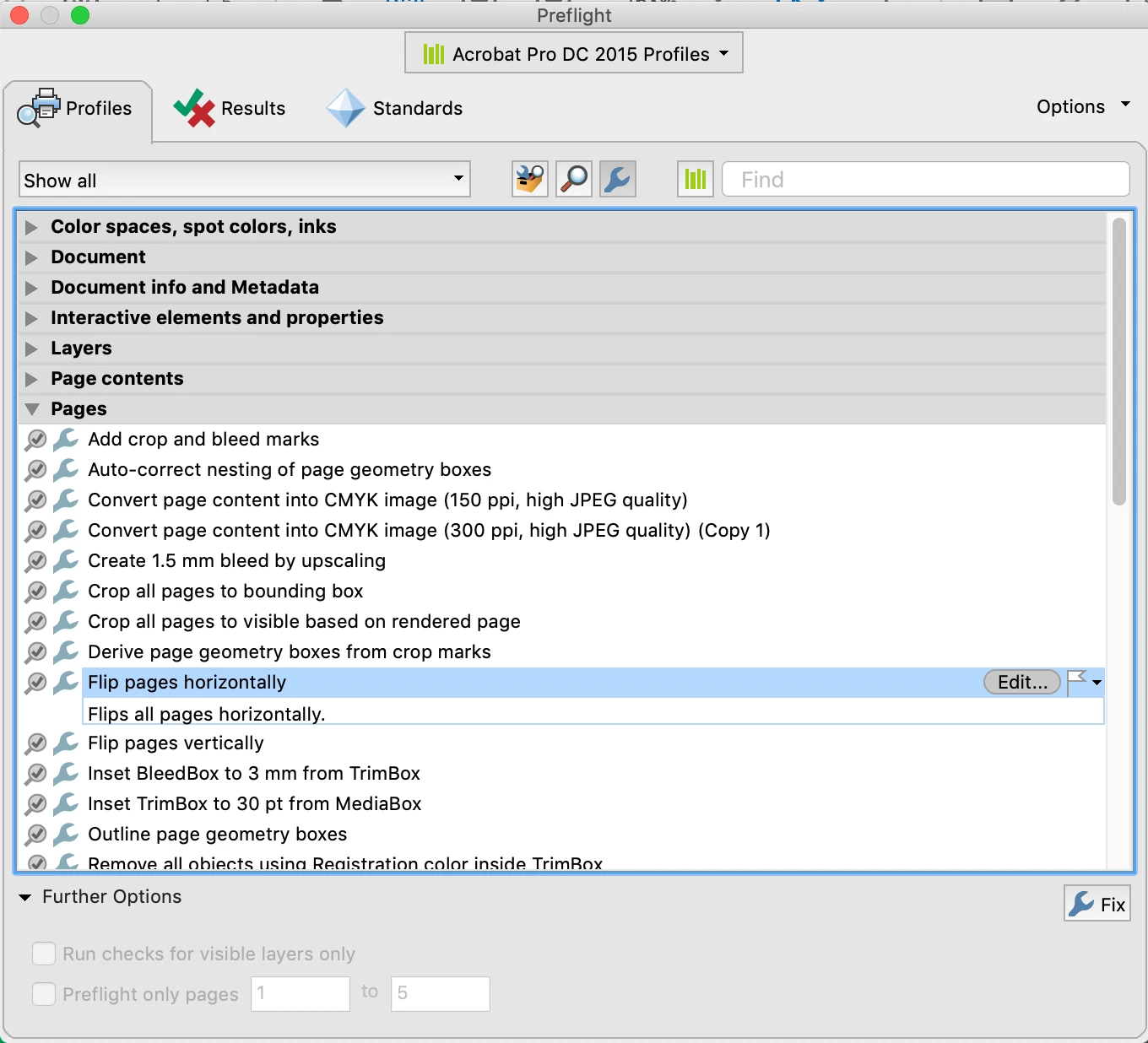Open the flag dropdown arrow on selected row
1148x1043 pixels.
click(1097, 682)
